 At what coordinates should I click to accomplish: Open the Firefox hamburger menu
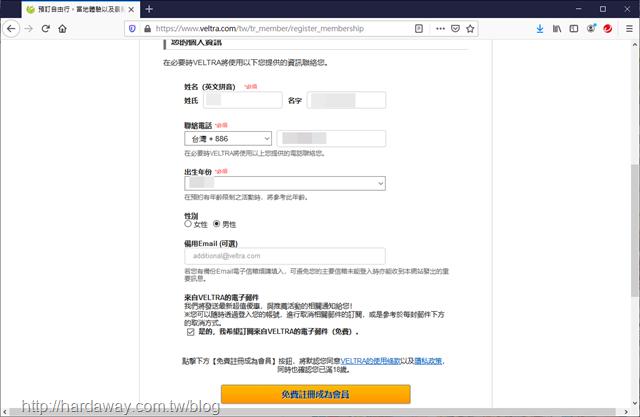tap(629, 29)
